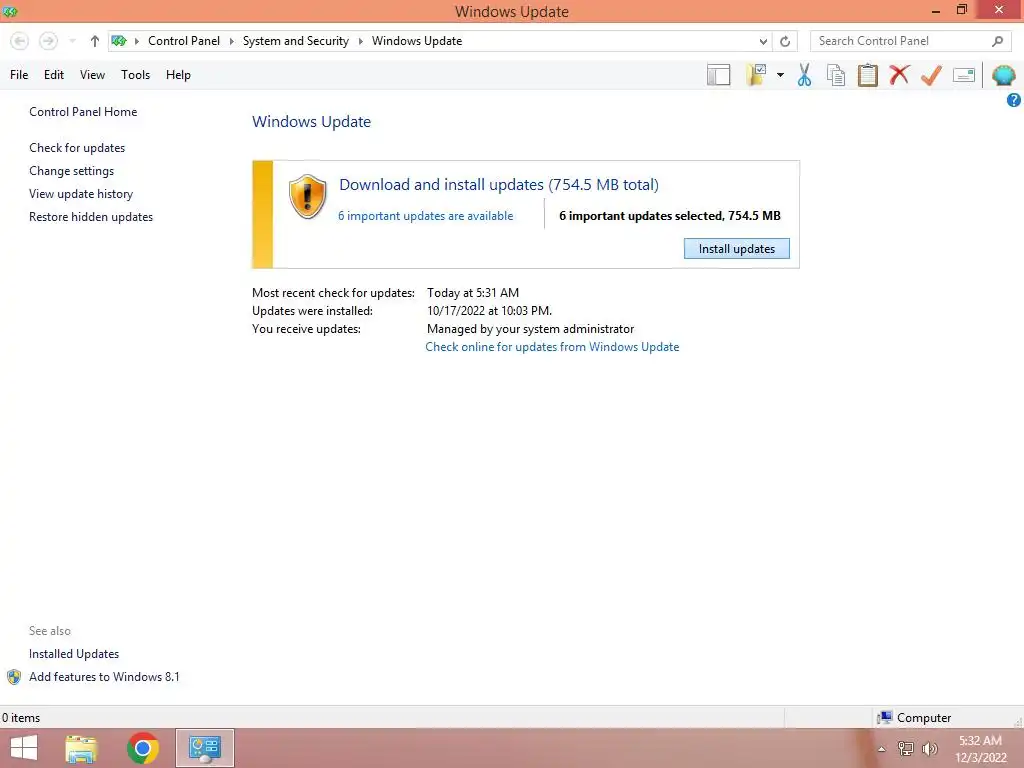Click the orange checkmark icon in toolbar
Image resolution: width=1024 pixels, height=768 pixels.
931,75
